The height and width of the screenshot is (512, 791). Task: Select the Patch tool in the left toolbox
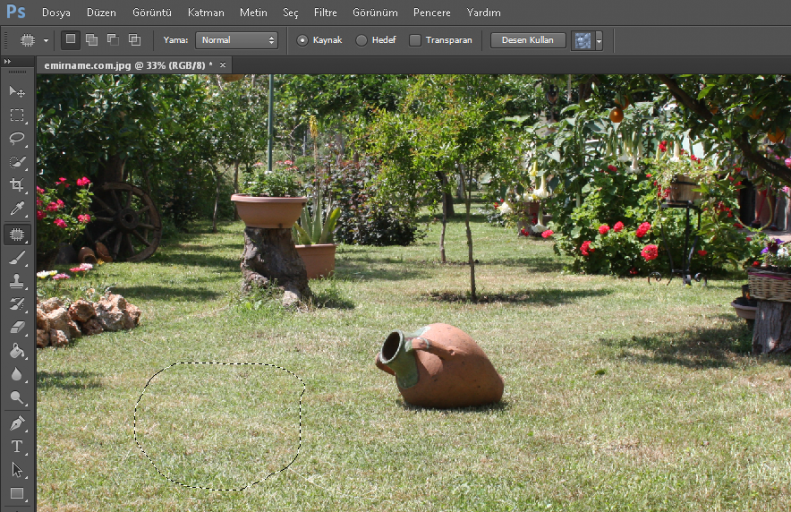point(17,234)
